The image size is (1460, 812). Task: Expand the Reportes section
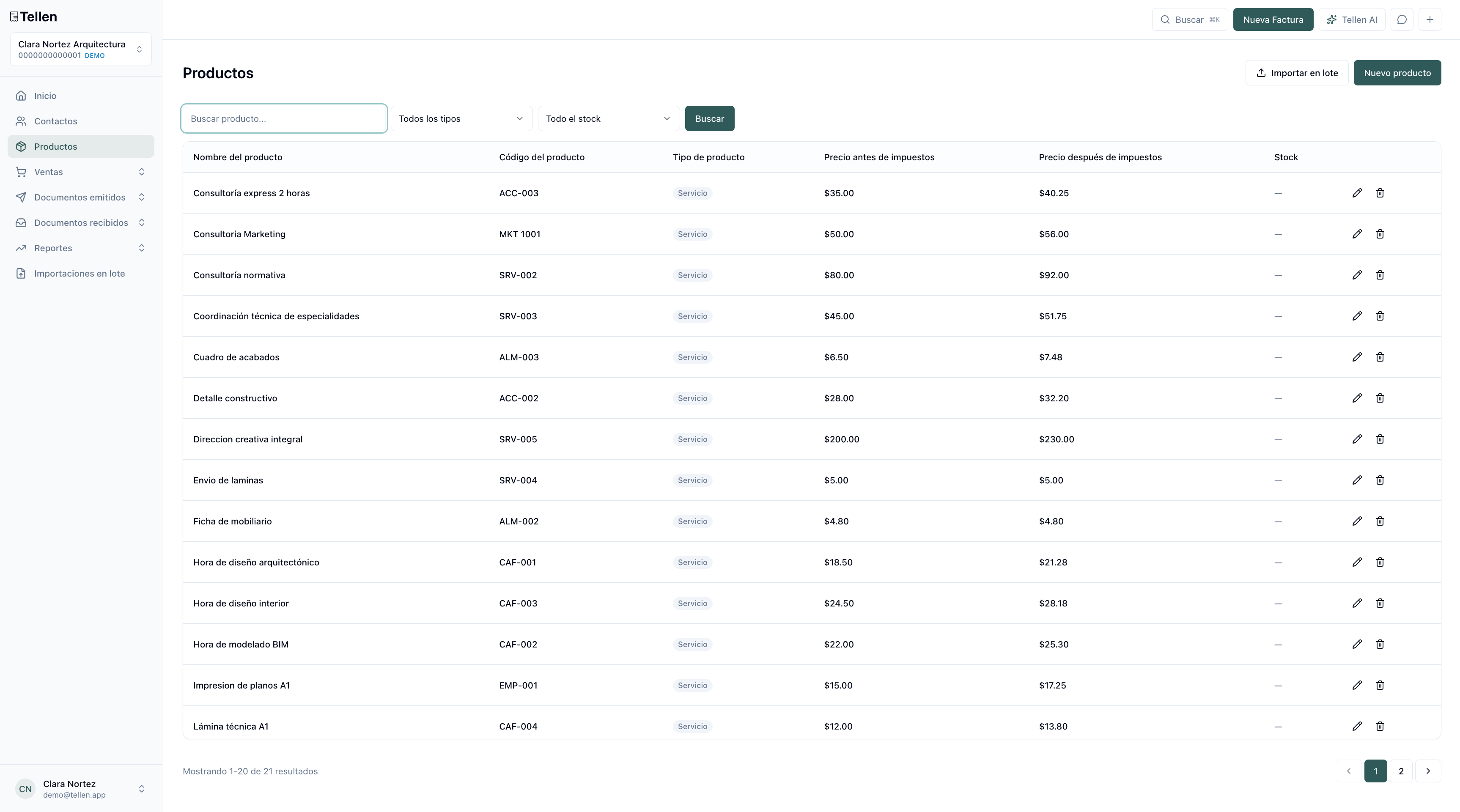81,248
